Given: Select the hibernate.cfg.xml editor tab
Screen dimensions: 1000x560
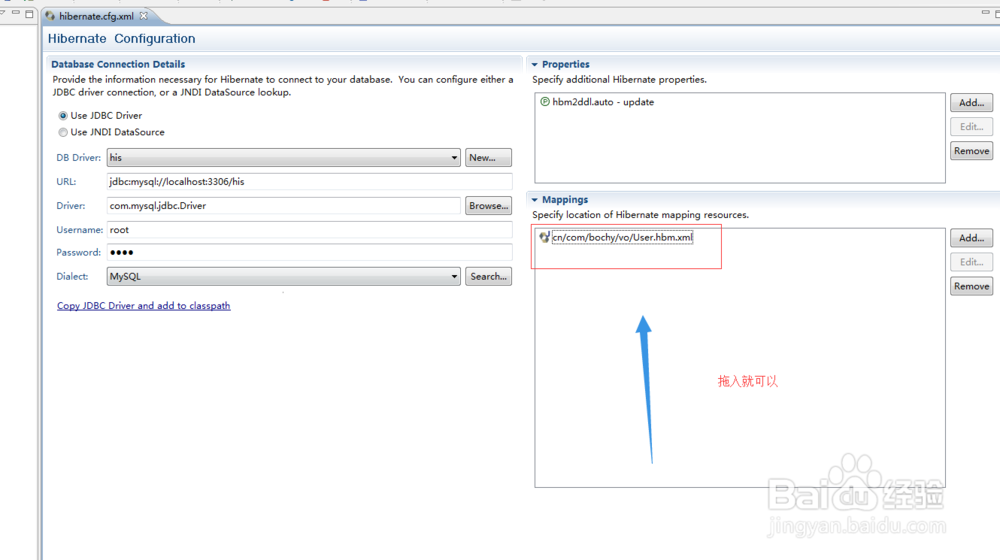Looking at the screenshot, I should click(x=96, y=16).
